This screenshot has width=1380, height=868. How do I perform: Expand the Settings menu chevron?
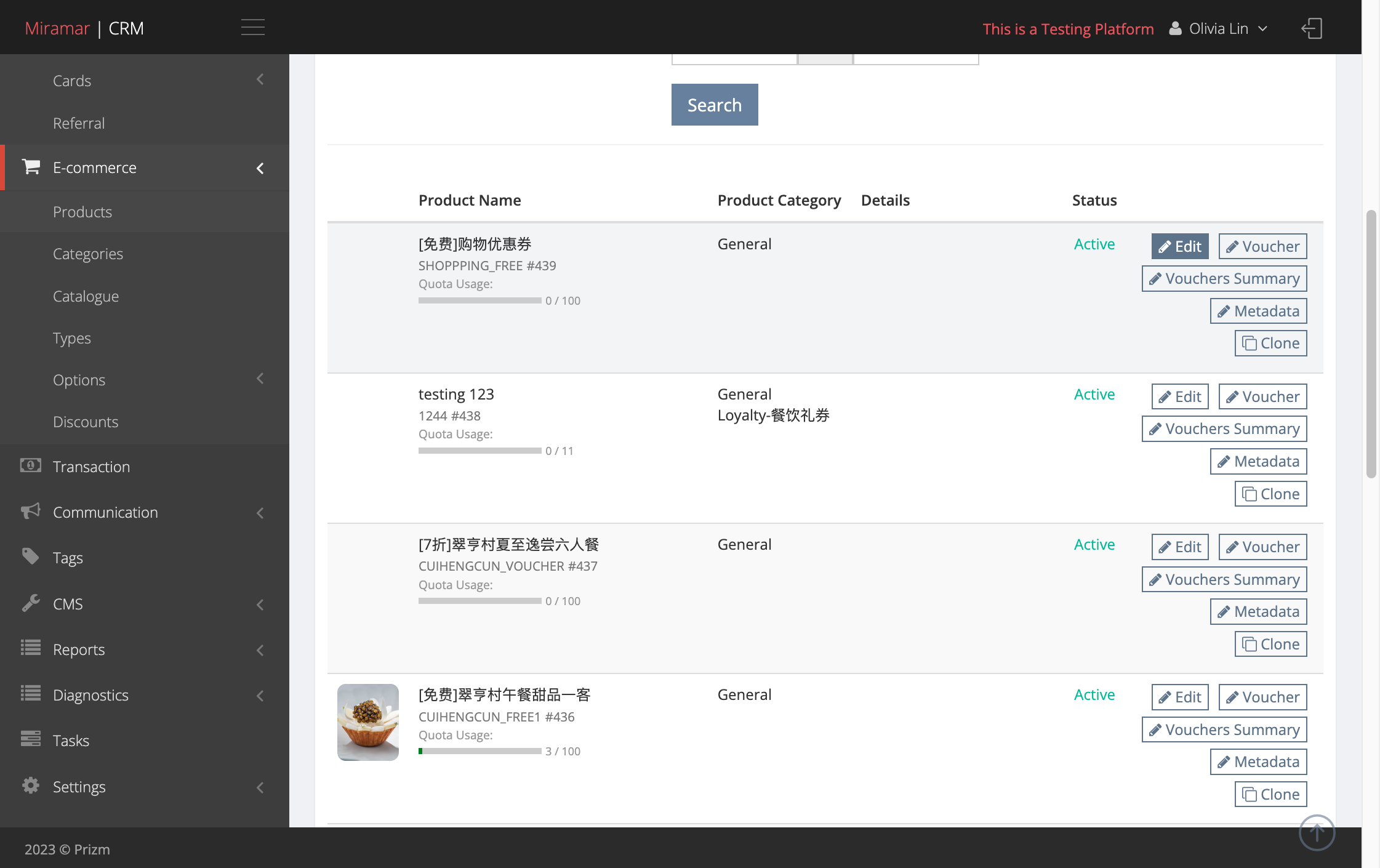click(260, 787)
